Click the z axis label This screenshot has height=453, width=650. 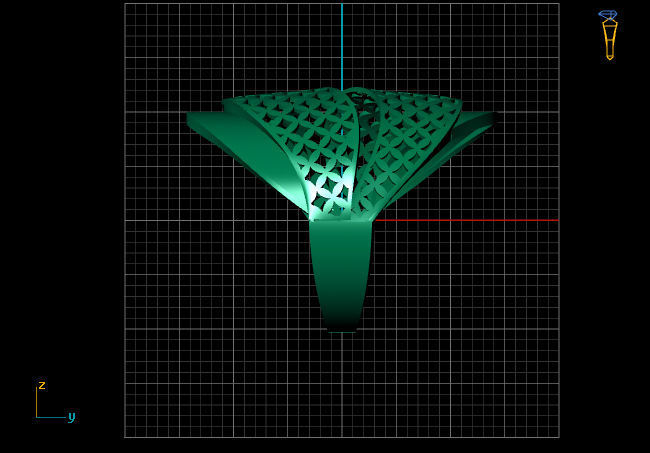[x=42, y=385]
